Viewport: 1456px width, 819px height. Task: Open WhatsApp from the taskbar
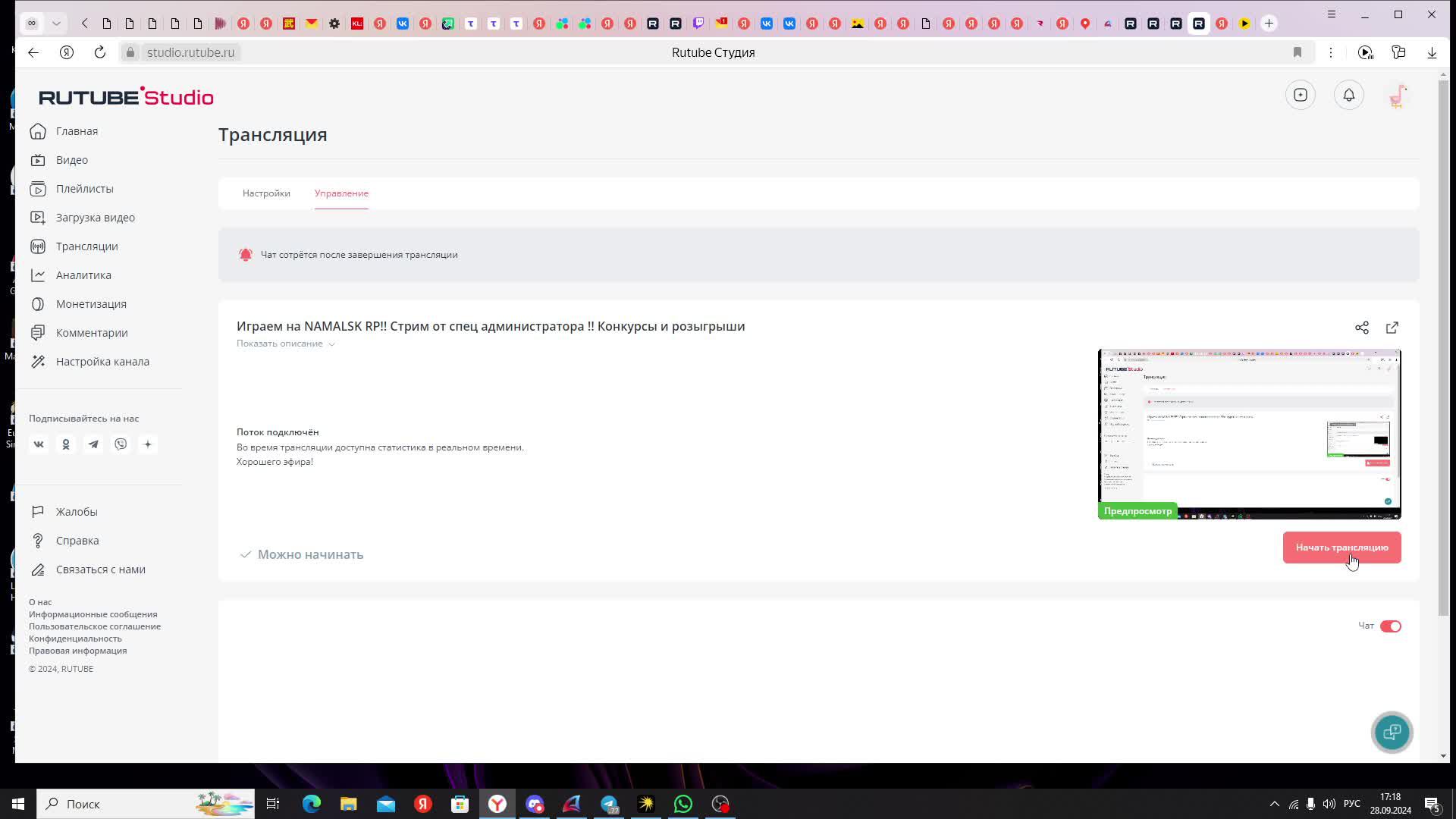click(683, 804)
